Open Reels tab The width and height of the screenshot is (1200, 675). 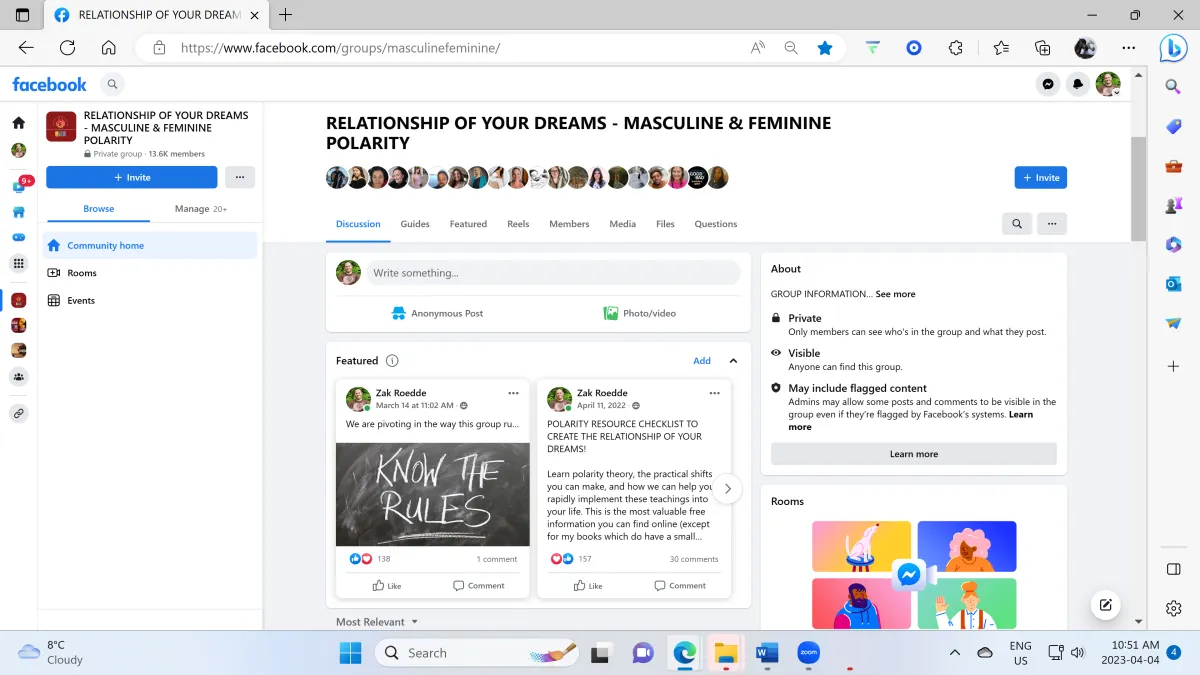[518, 224]
